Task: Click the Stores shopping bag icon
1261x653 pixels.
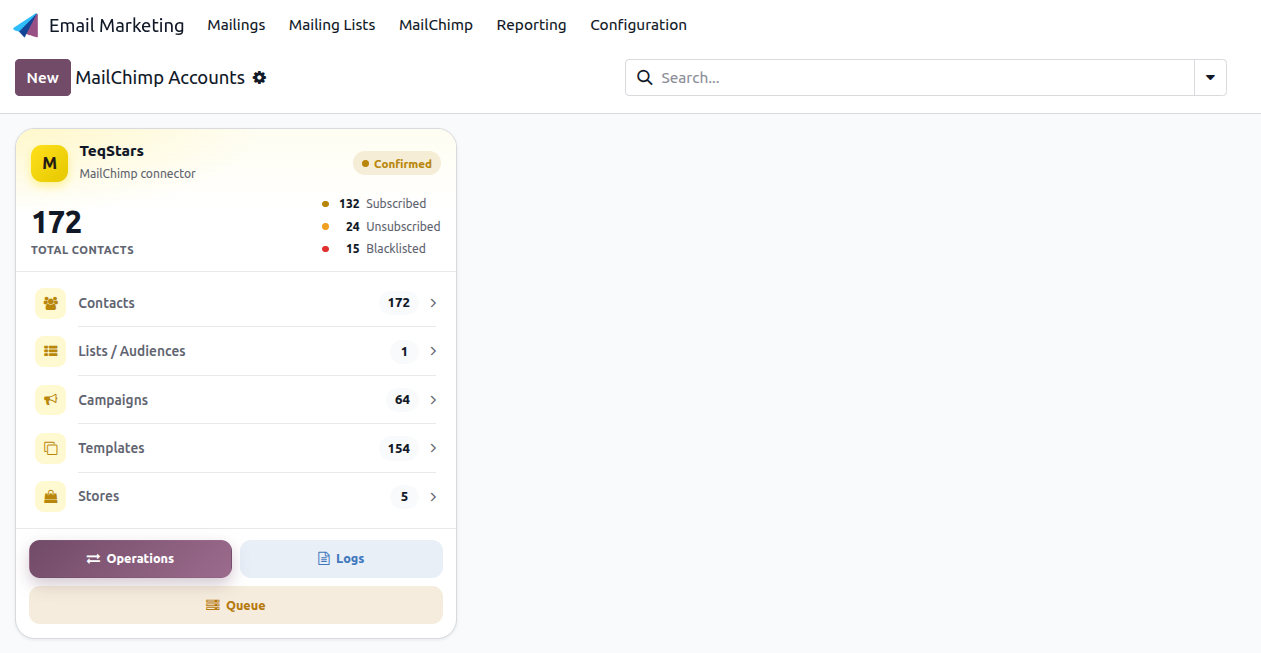Action: coord(51,496)
